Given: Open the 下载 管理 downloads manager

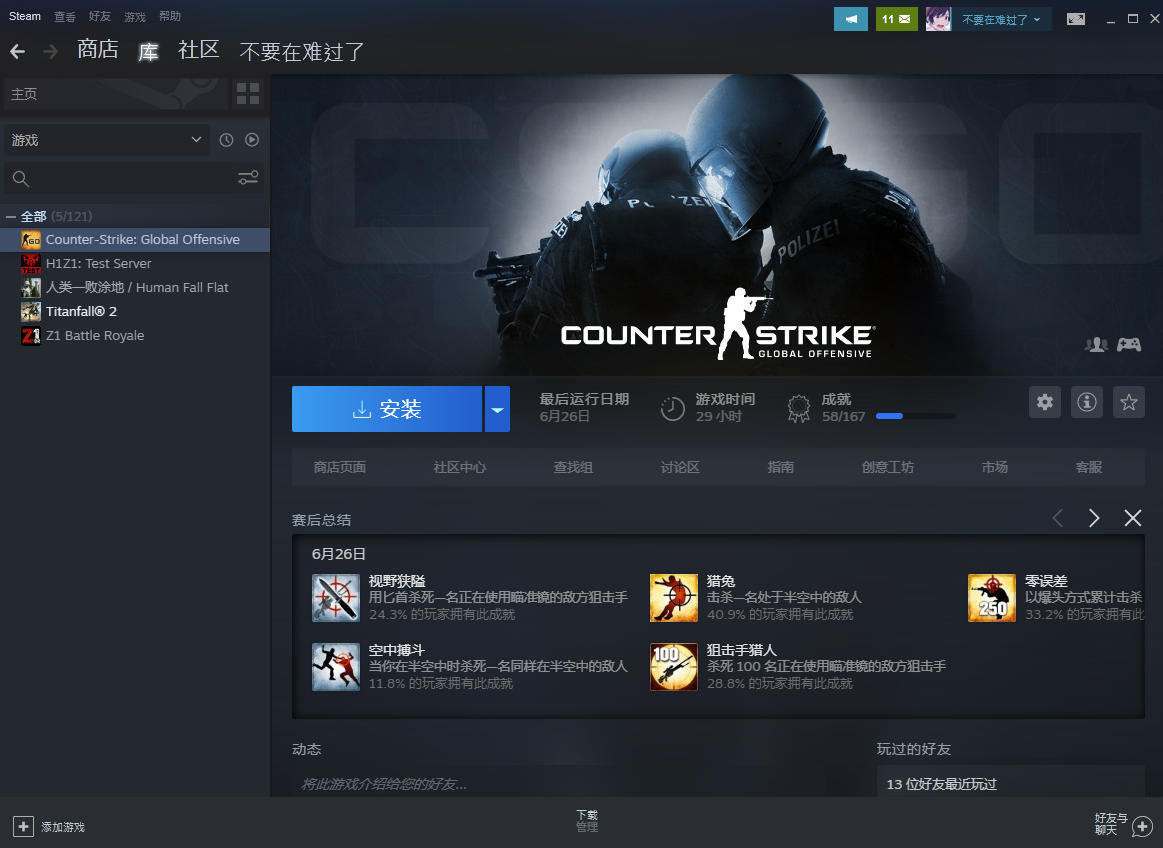Looking at the screenshot, I should click(x=587, y=821).
